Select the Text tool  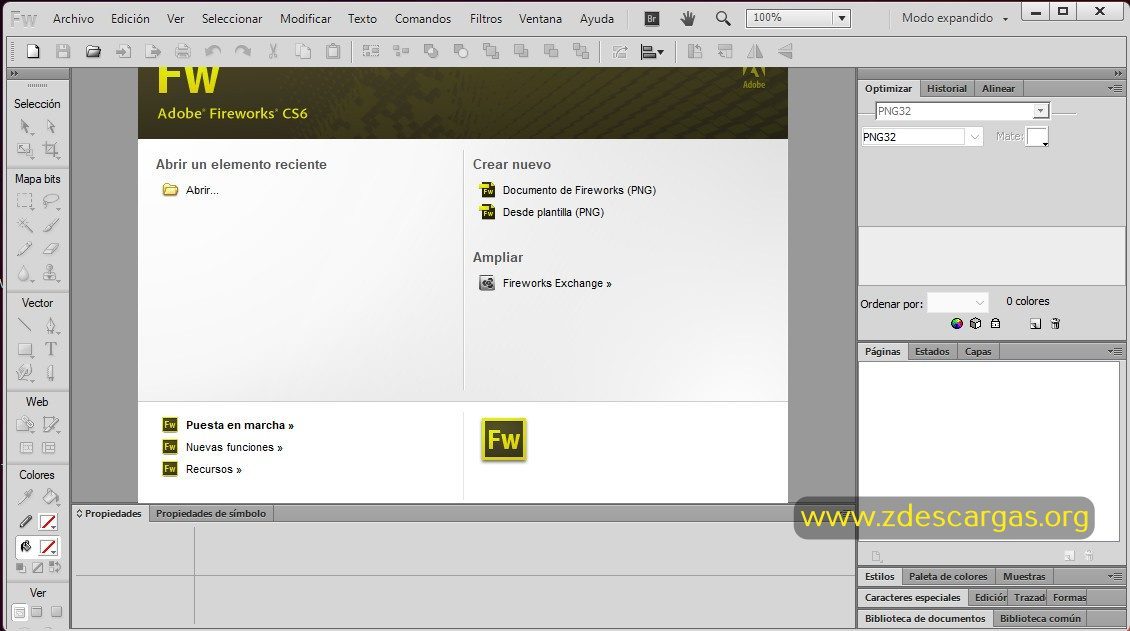(x=50, y=349)
